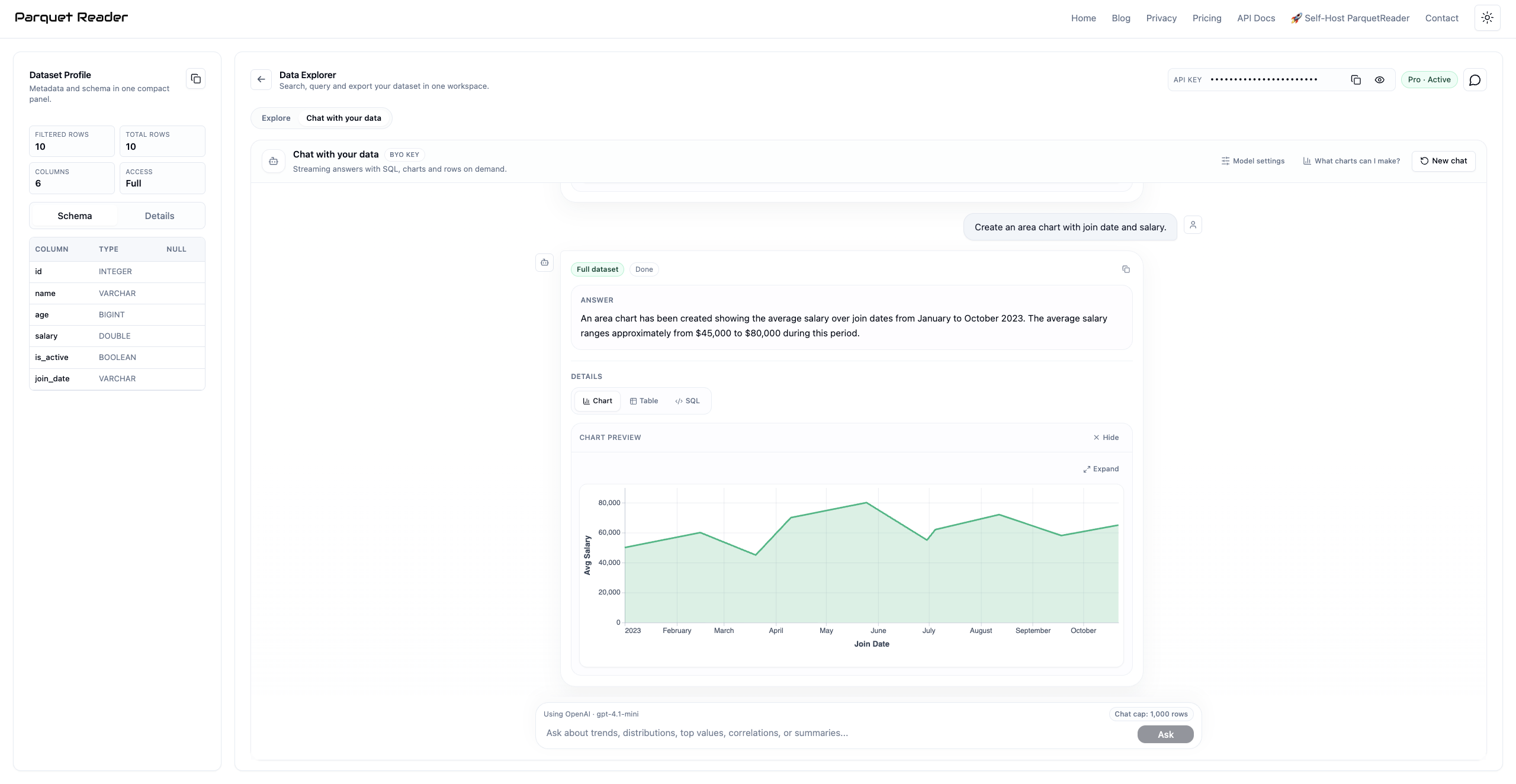Image resolution: width=1516 pixels, height=784 pixels.
Task: Copy the API key using the copy icon
Action: [x=1356, y=79]
